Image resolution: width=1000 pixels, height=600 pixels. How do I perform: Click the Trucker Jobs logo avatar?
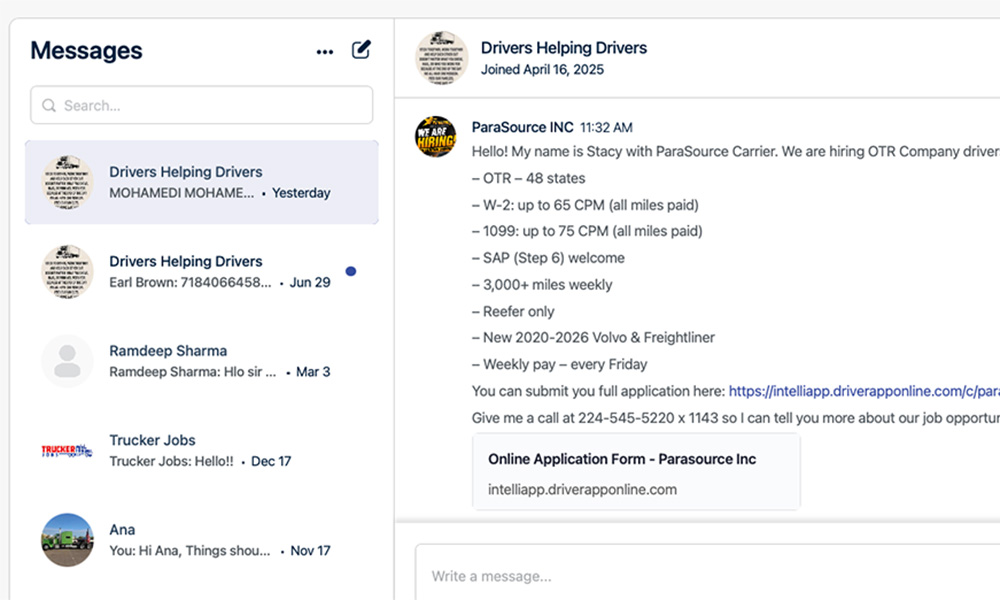(67, 450)
